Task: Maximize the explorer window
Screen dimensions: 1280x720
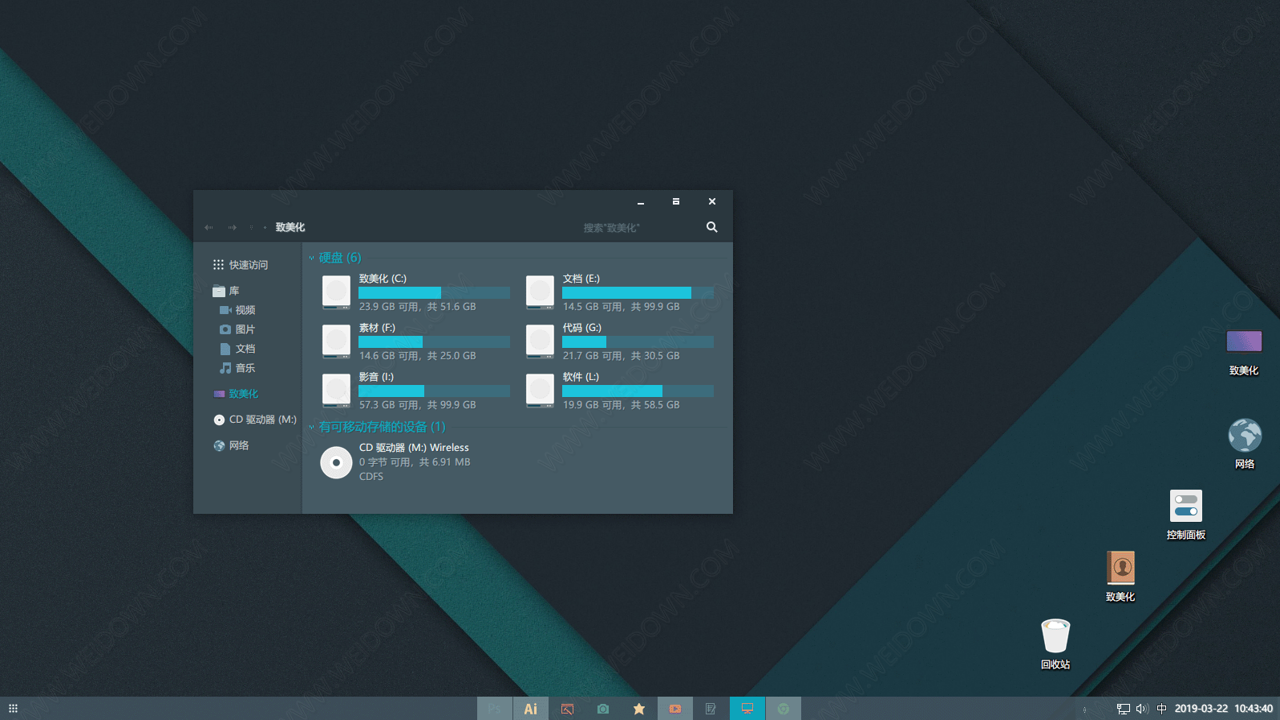Action: (x=676, y=202)
